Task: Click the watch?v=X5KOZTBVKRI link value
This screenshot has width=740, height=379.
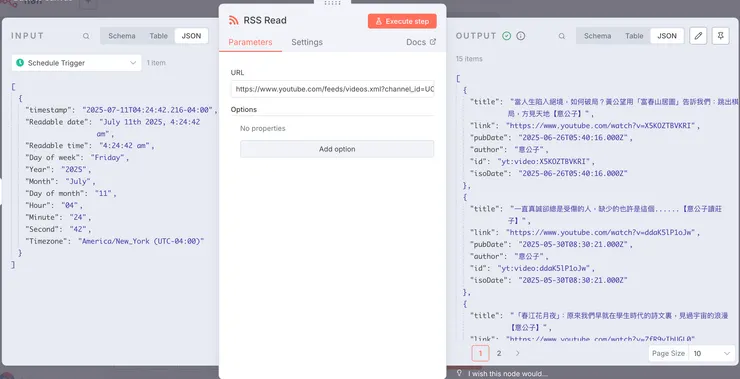Action: pos(600,126)
